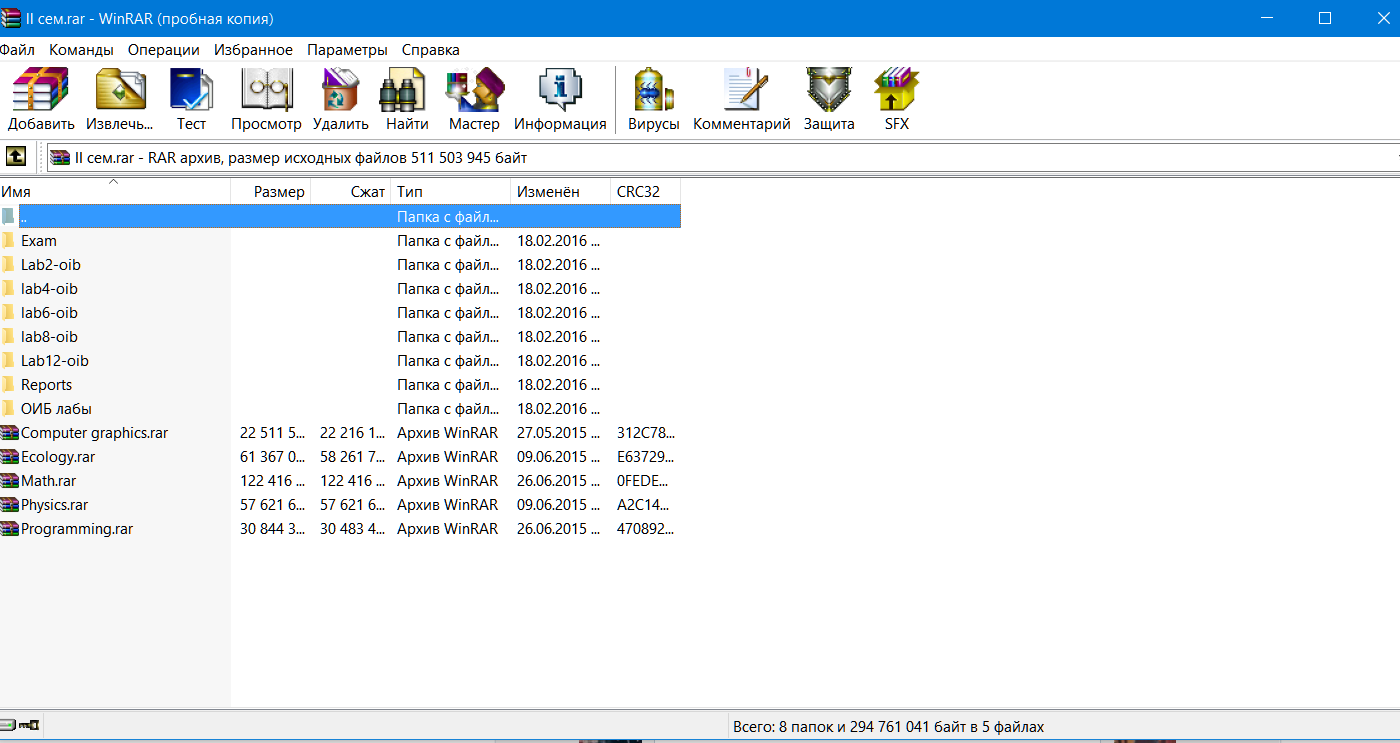Click the packed size of Programming.rar
Screen dimensions: 1400x743
[353, 529]
